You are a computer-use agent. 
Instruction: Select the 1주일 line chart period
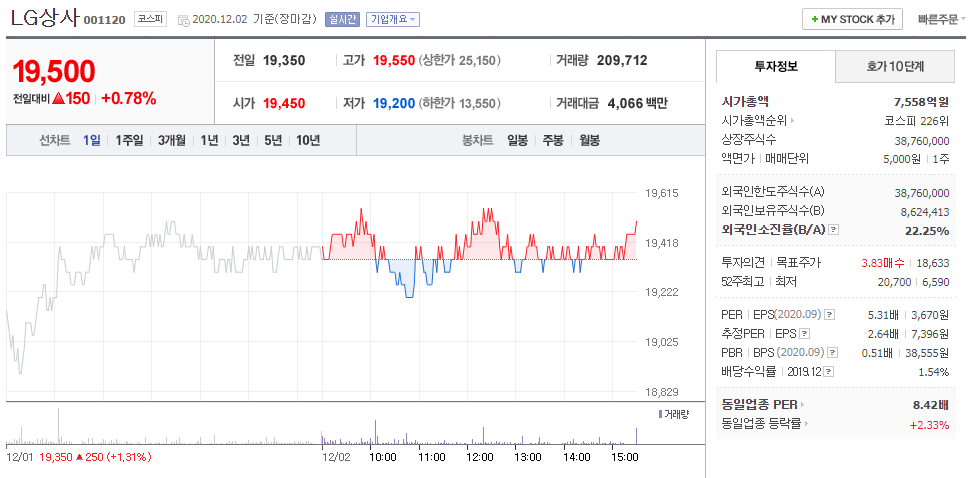tap(129, 140)
